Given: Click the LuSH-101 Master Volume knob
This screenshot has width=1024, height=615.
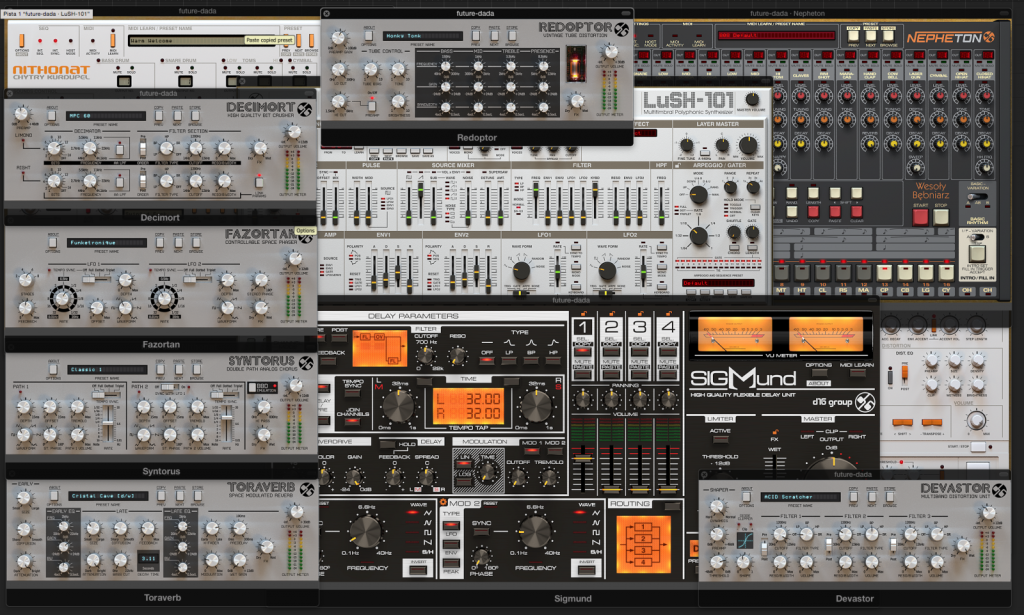Looking at the screenshot, I should pyautogui.click(x=752, y=99).
